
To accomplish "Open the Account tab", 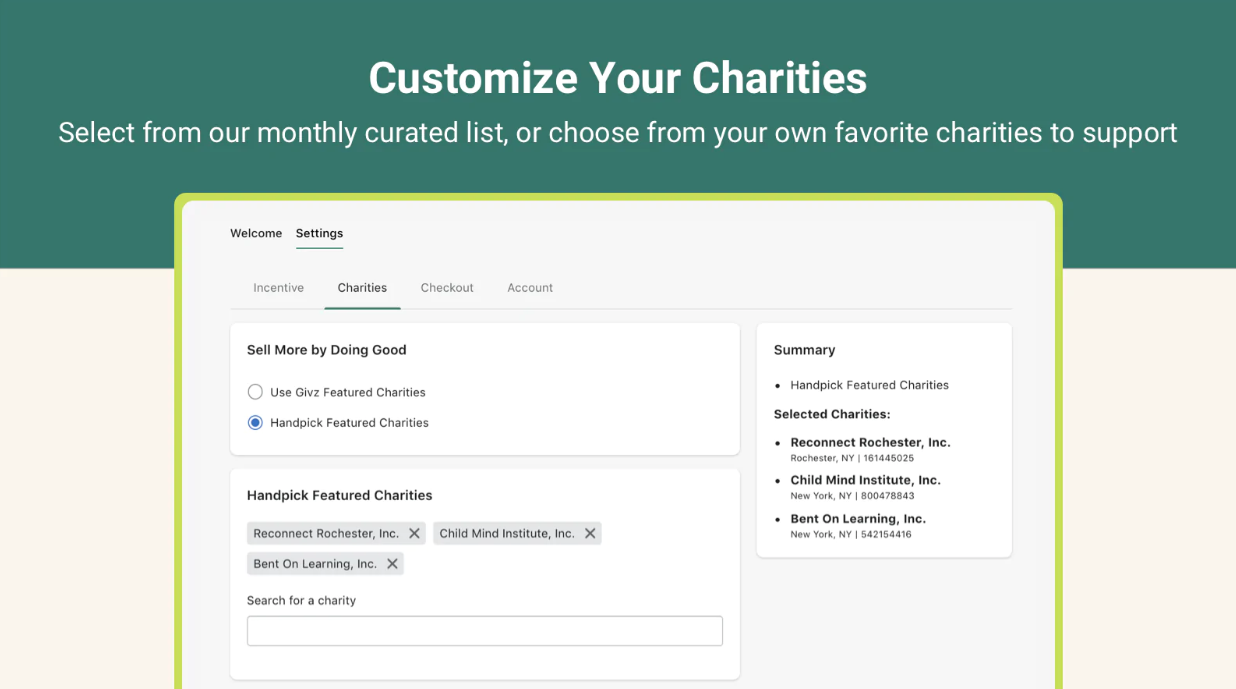I will tap(530, 288).
